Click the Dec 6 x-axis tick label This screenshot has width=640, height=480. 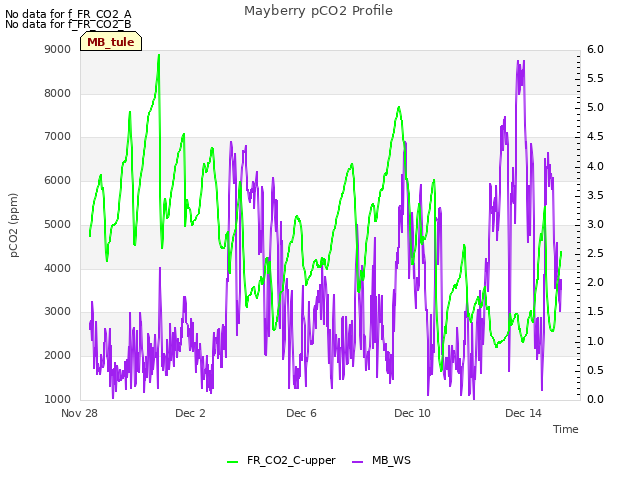pos(301,413)
